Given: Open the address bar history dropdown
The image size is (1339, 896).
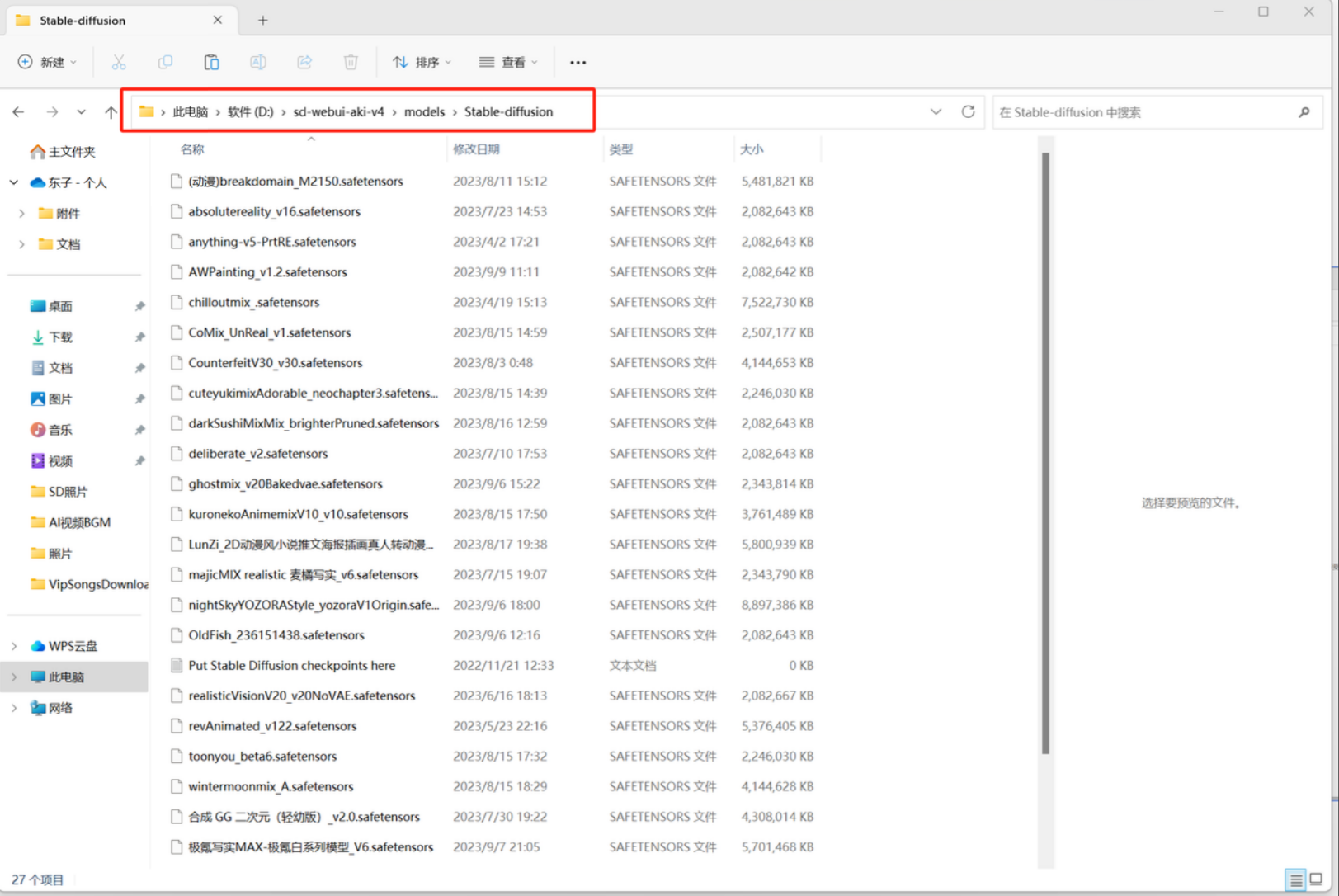Looking at the screenshot, I should pyautogui.click(x=936, y=111).
